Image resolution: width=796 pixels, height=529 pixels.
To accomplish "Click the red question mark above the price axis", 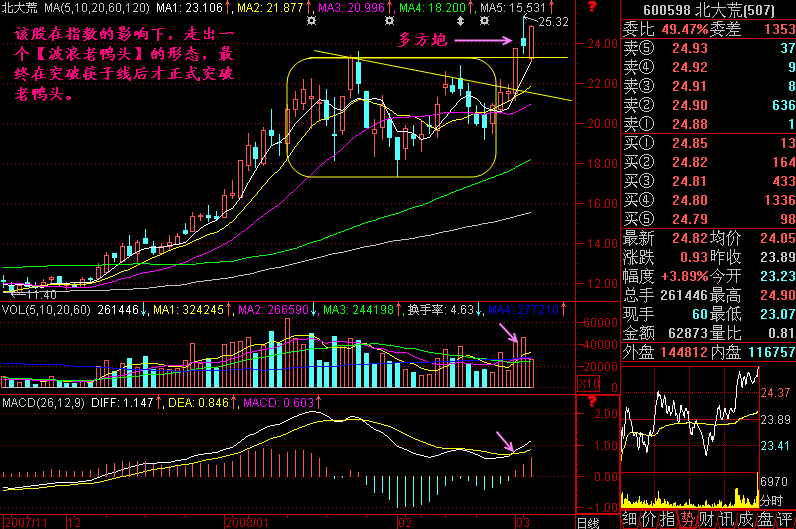I will tap(593, 8).
